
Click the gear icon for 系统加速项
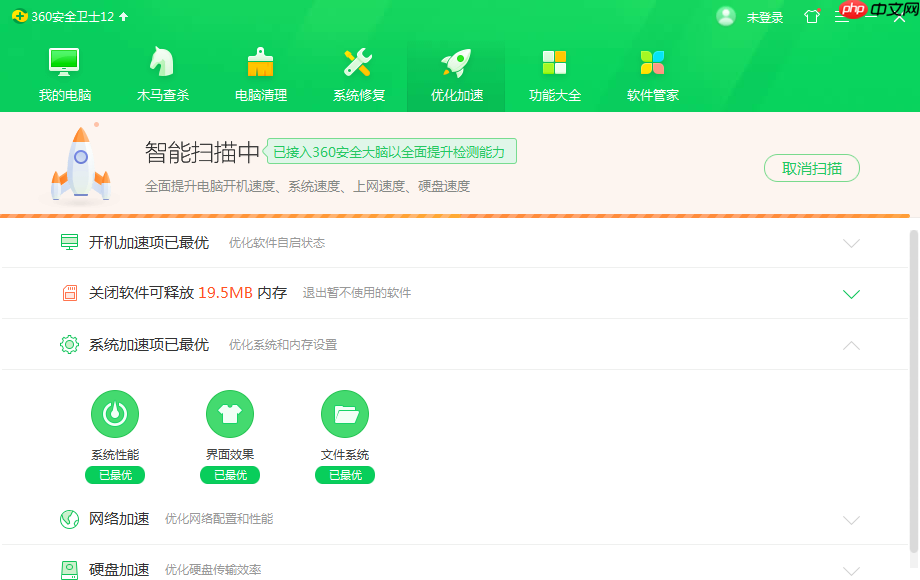69,344
